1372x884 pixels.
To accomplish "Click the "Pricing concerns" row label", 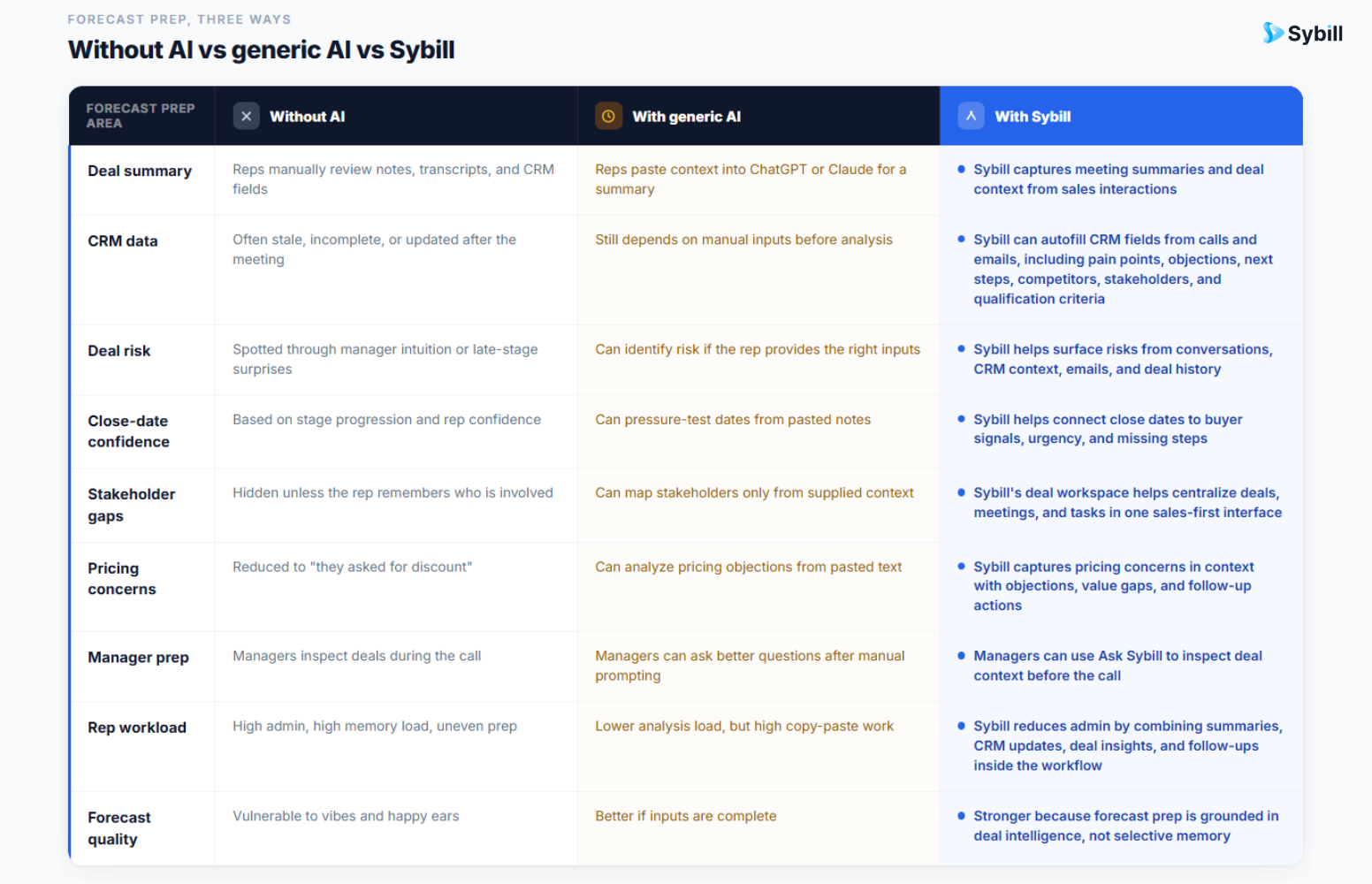I will click(x=122, y=579).
